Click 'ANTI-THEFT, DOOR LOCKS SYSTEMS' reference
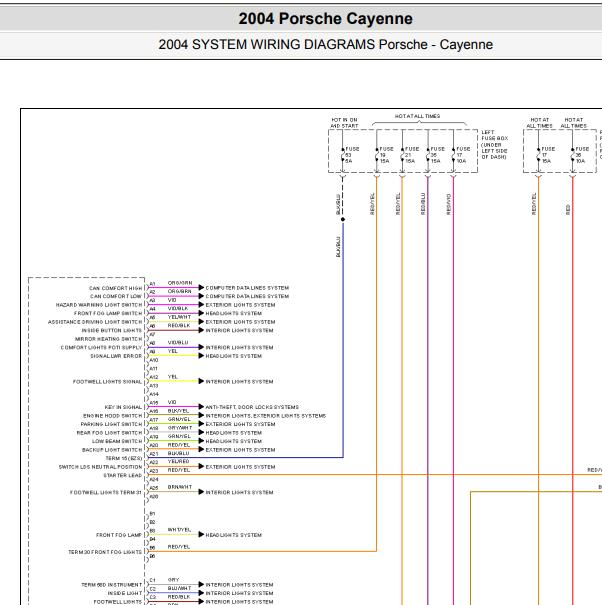The image size is (602, 605). pyautogui.click(x=252, y=407)
